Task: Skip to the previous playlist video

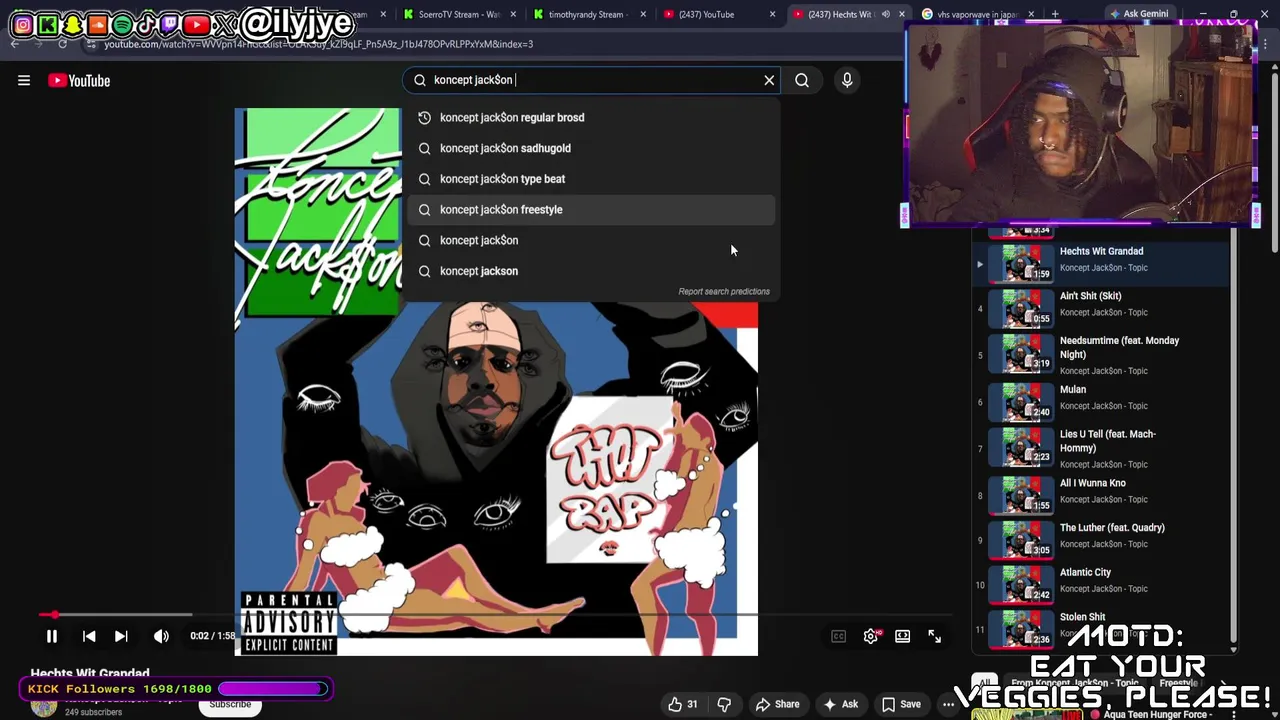Action: (x=89, y=636)
